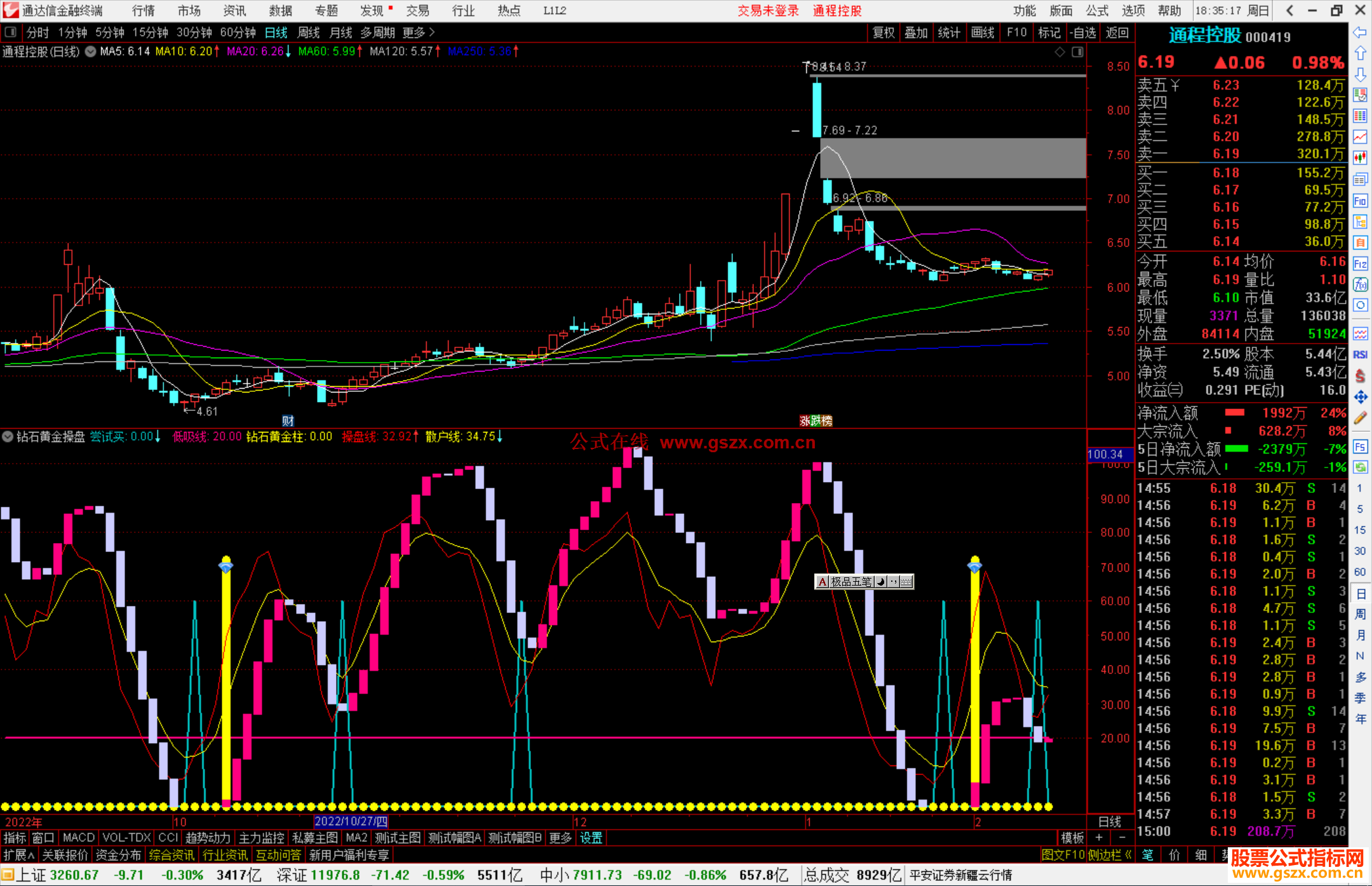This screenshot has height=886, width=1372.
Task: Click the 通达信 logo icon in title bar
Action: point(10,10)
